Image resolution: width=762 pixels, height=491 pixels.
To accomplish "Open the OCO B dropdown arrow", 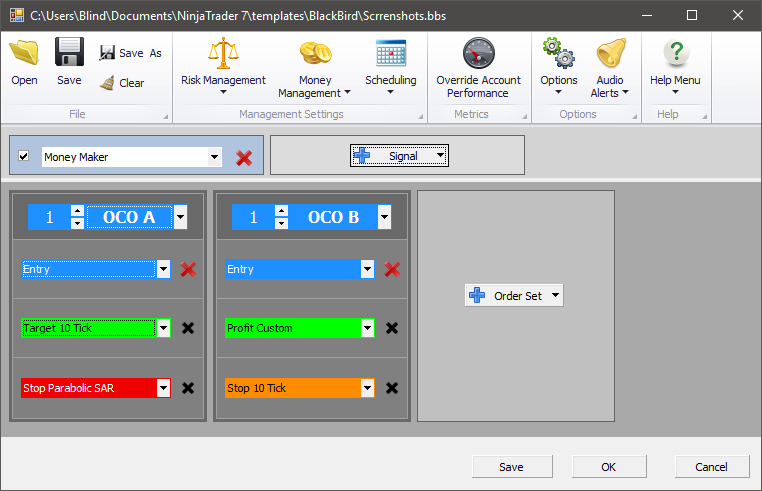I will coord(384,217).
